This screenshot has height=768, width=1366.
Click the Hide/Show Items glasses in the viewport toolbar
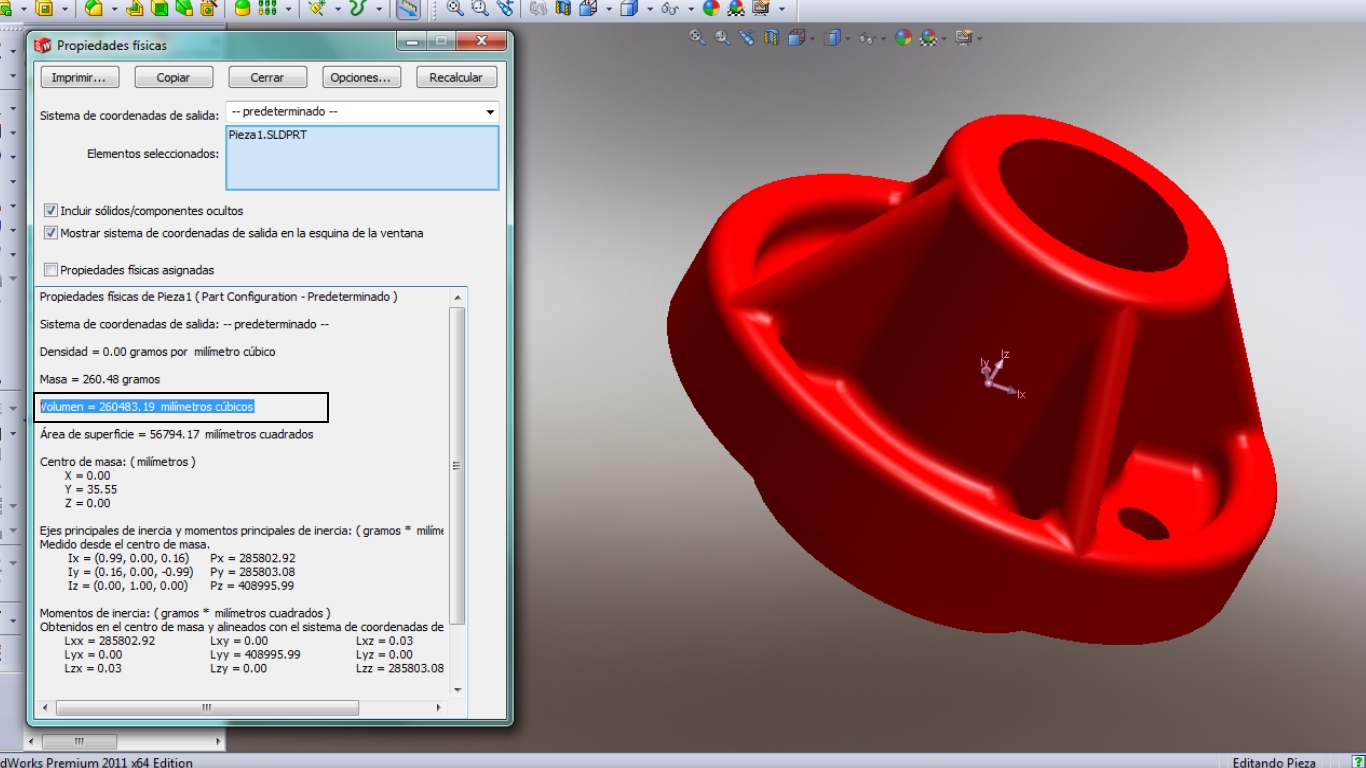click(x=867, y=37)
